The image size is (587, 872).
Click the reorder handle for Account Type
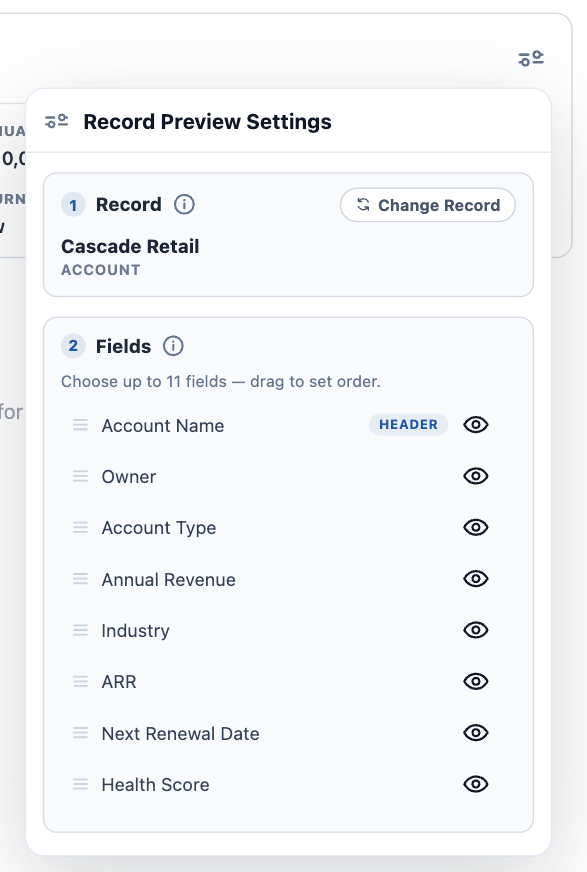coord(81,527)
